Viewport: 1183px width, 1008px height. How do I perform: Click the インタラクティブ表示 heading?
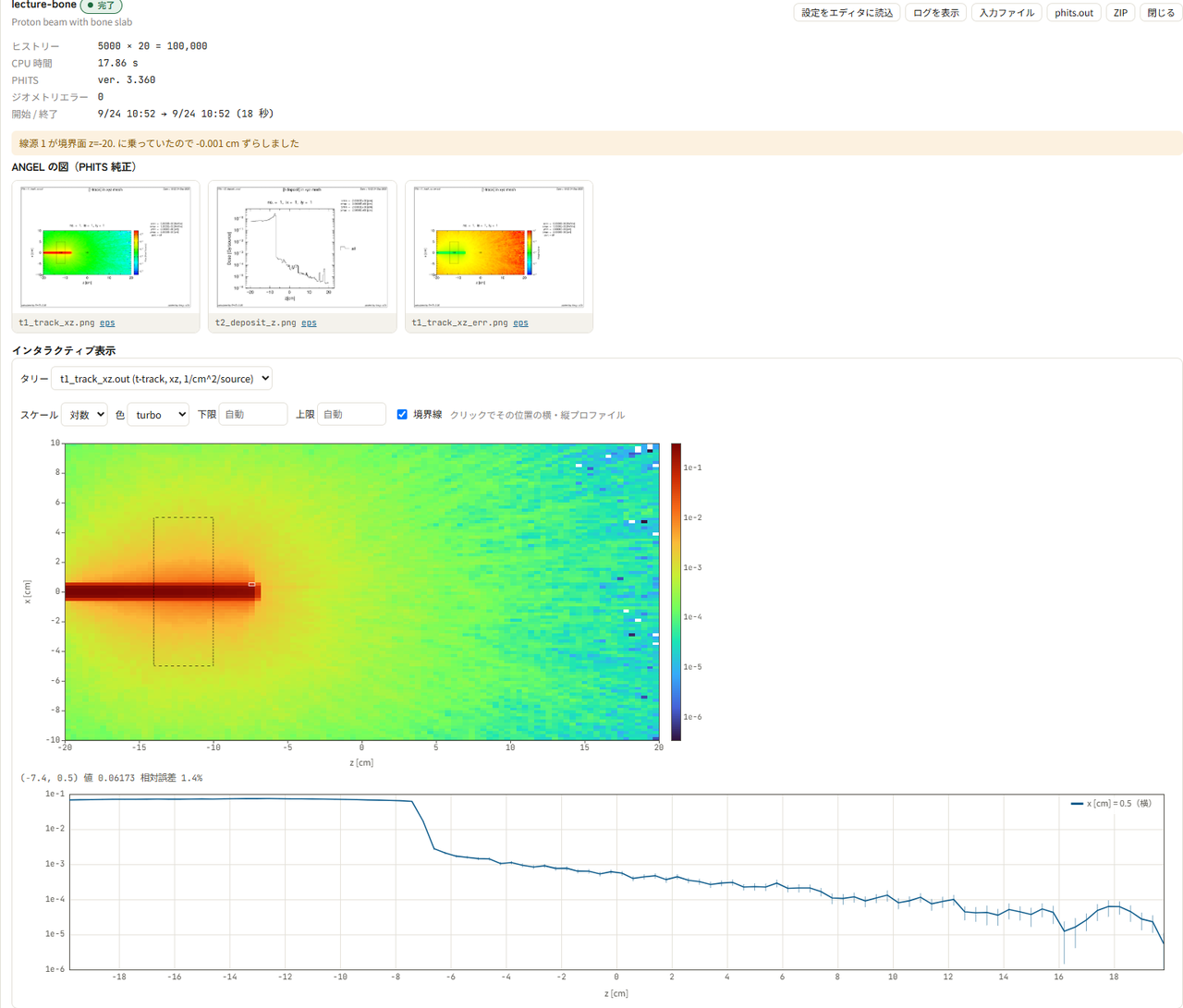point(64,351)
